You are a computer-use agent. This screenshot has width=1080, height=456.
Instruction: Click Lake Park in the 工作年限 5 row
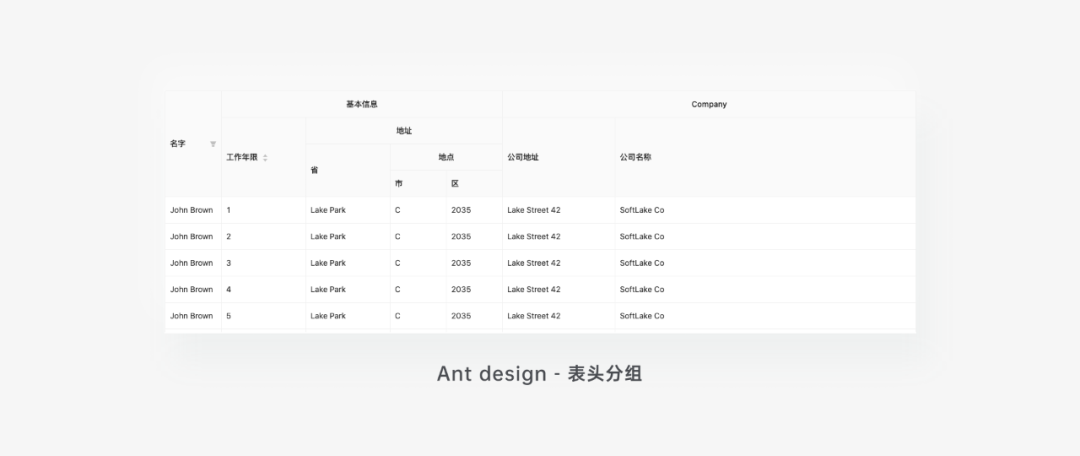pyautogui.click(x=328, y=316)
